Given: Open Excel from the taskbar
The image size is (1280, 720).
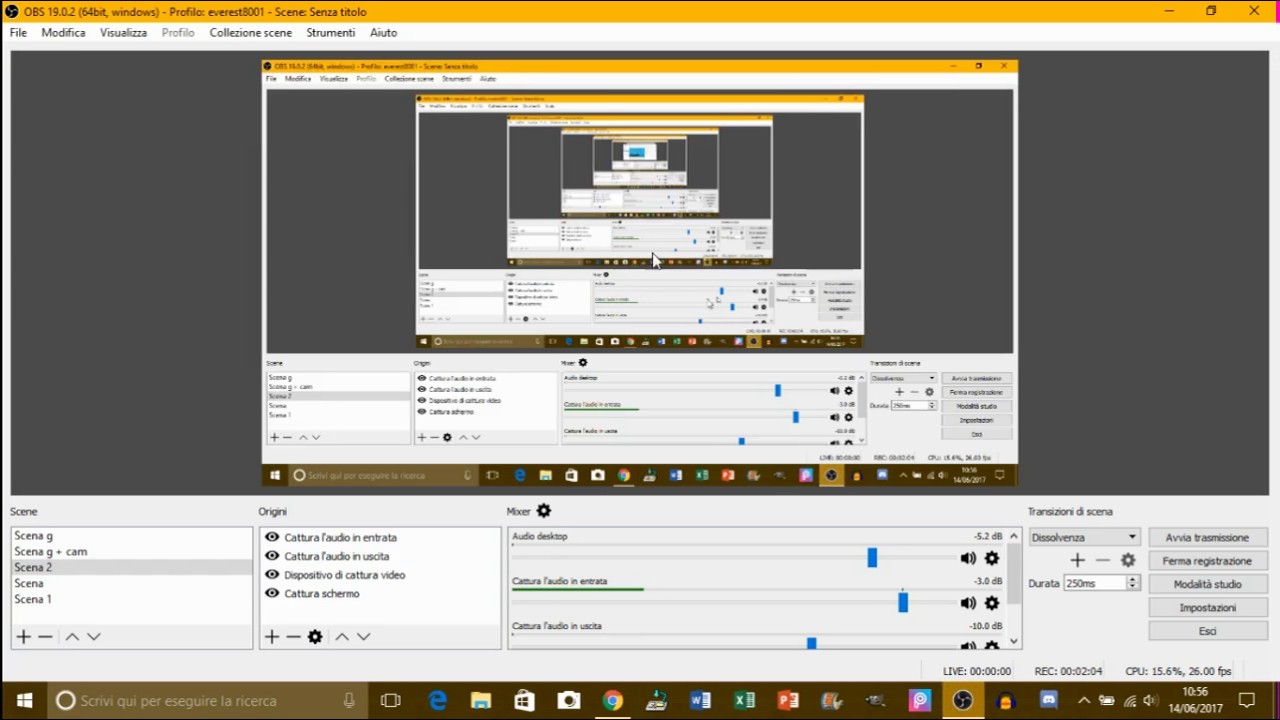Looking at the screenshot, I should click(744, 701).
